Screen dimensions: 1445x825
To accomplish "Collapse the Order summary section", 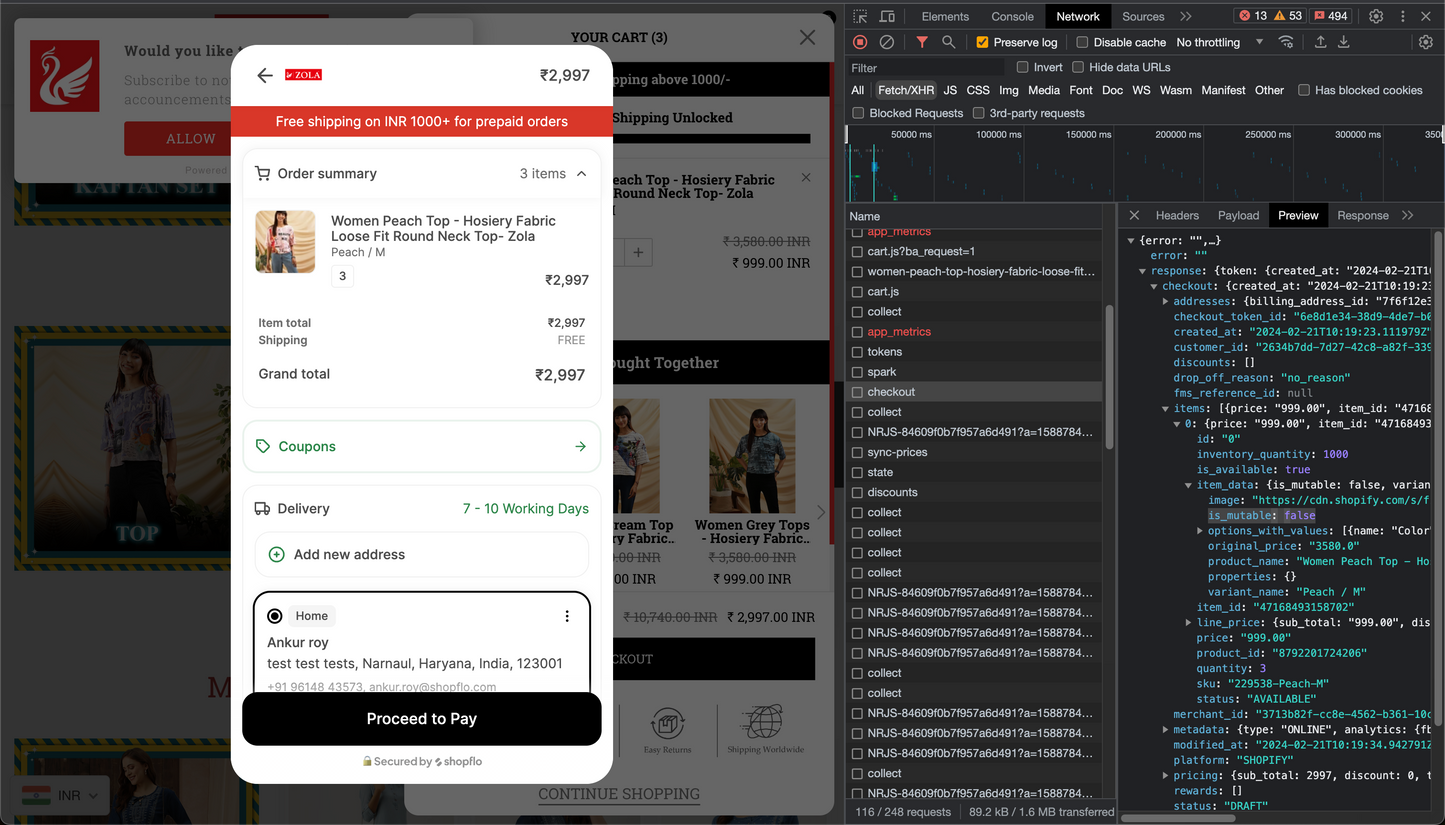I will [x=581, y=174].
